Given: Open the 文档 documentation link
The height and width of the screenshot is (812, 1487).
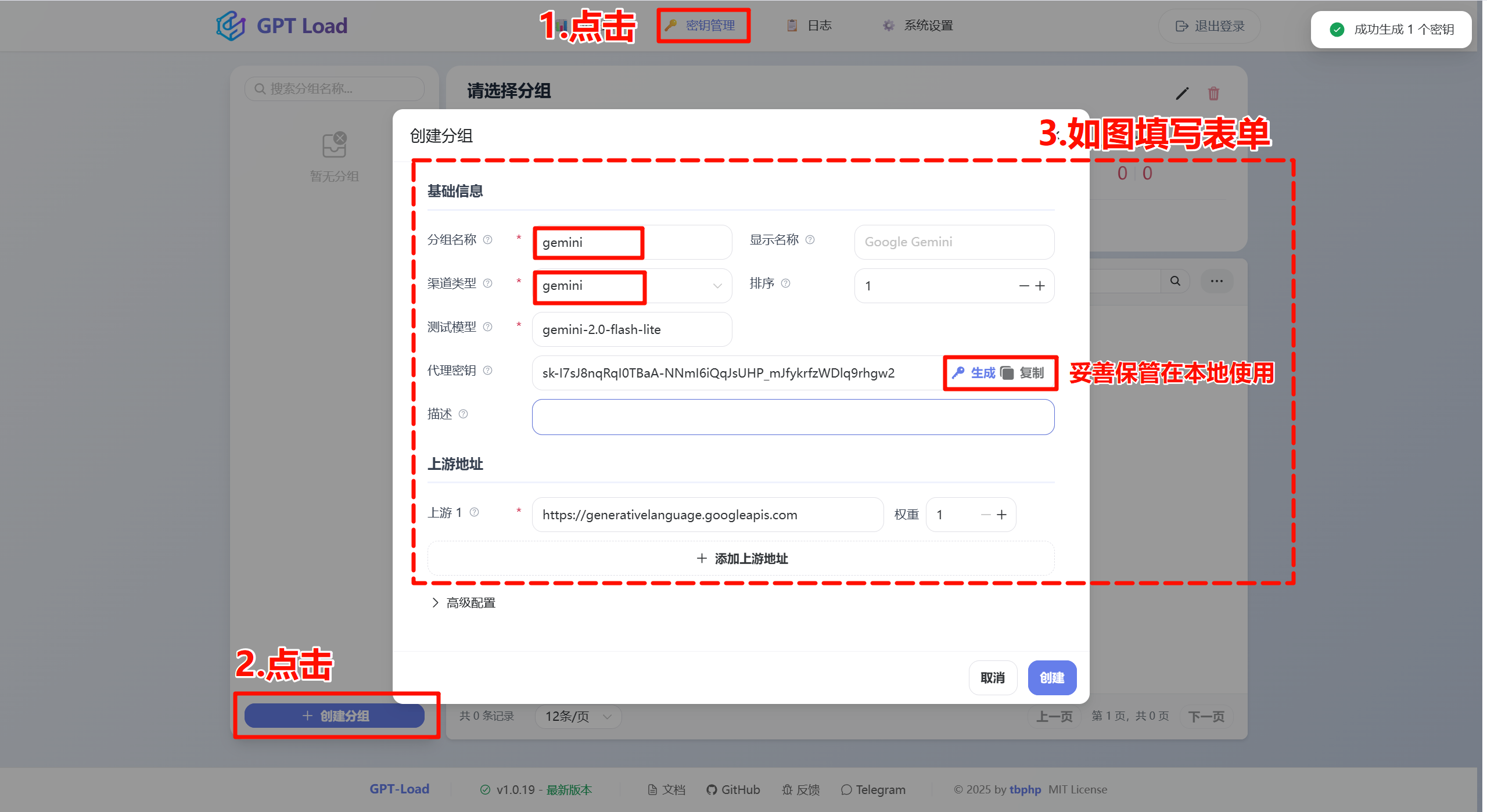Looking at the screenshot, I should pyautogui.click(x=666, y=789).
